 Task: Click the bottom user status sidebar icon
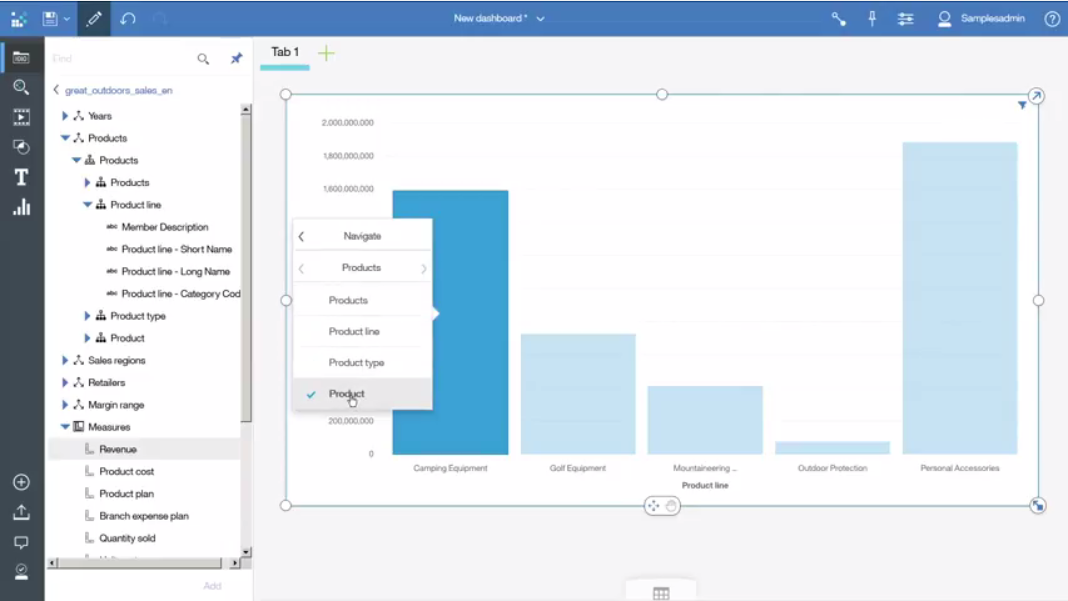point(21,572)
